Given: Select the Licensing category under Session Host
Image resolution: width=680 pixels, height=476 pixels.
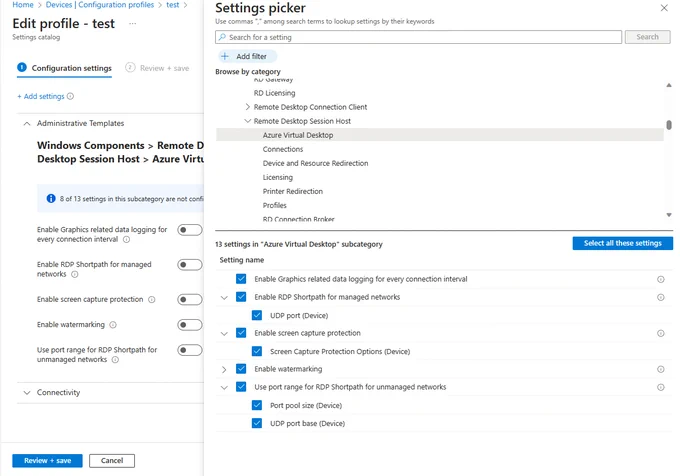Looking at the screenshot, I should (278, 177).
